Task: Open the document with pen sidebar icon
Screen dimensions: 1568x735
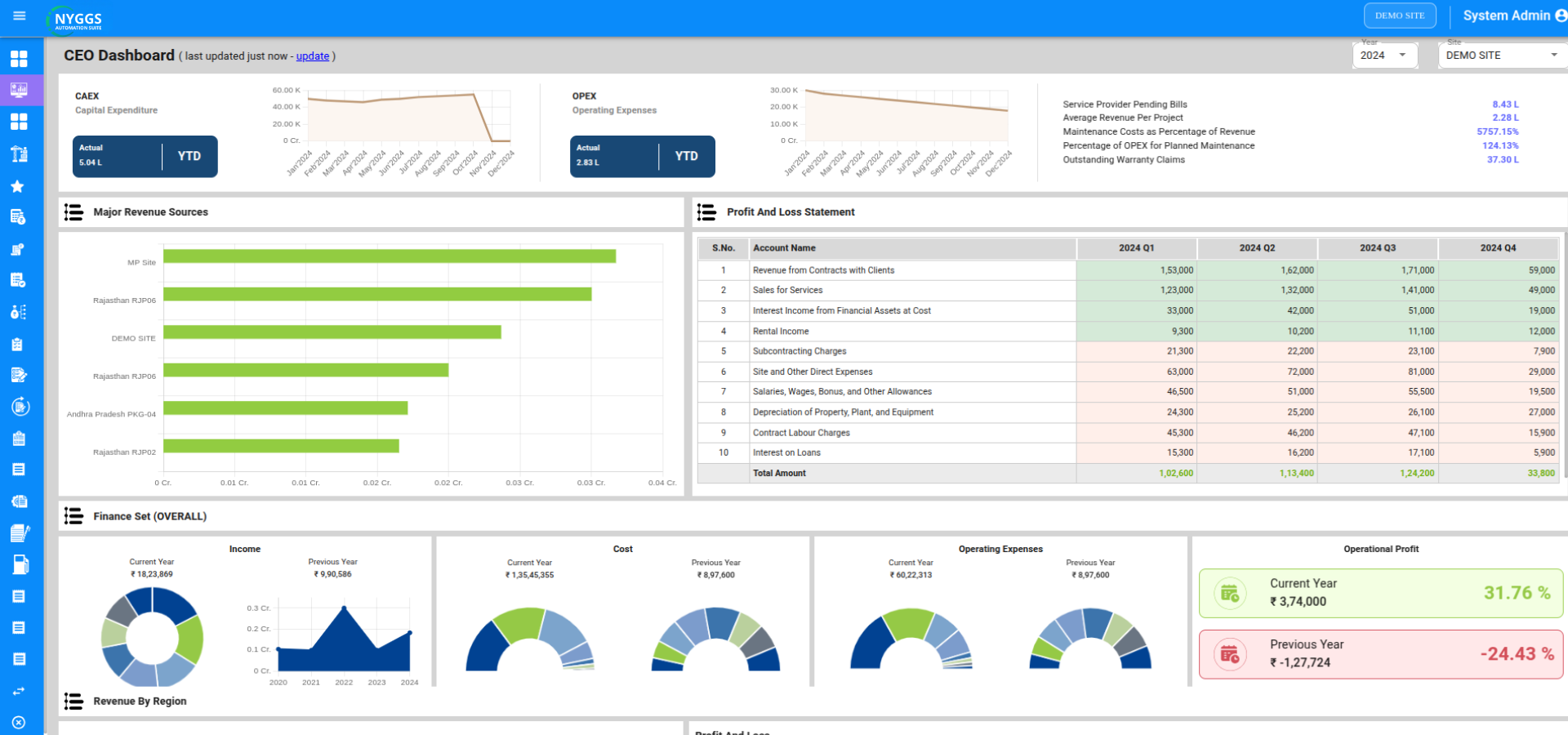Action: pyautogui.click(x=20, y=533)
